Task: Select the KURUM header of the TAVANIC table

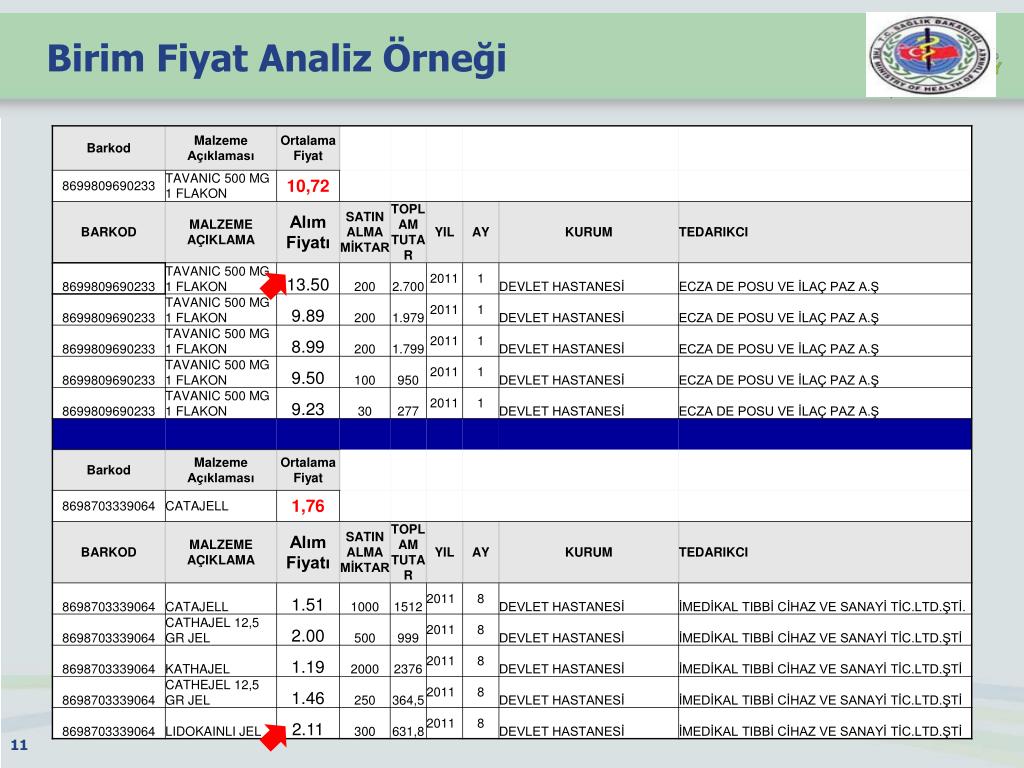Action: pos(589,232)
